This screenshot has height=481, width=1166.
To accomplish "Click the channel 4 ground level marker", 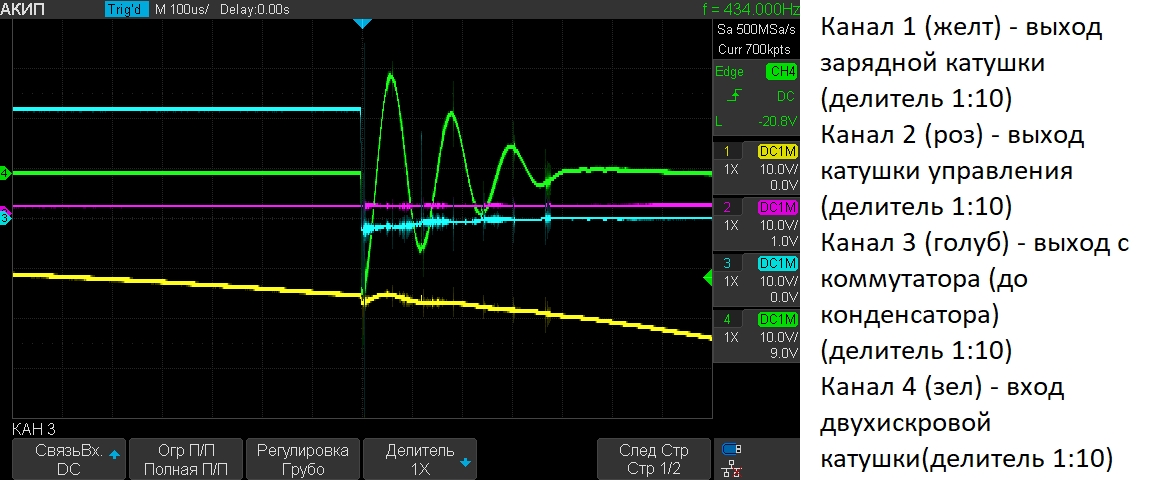I will [5, 174].
